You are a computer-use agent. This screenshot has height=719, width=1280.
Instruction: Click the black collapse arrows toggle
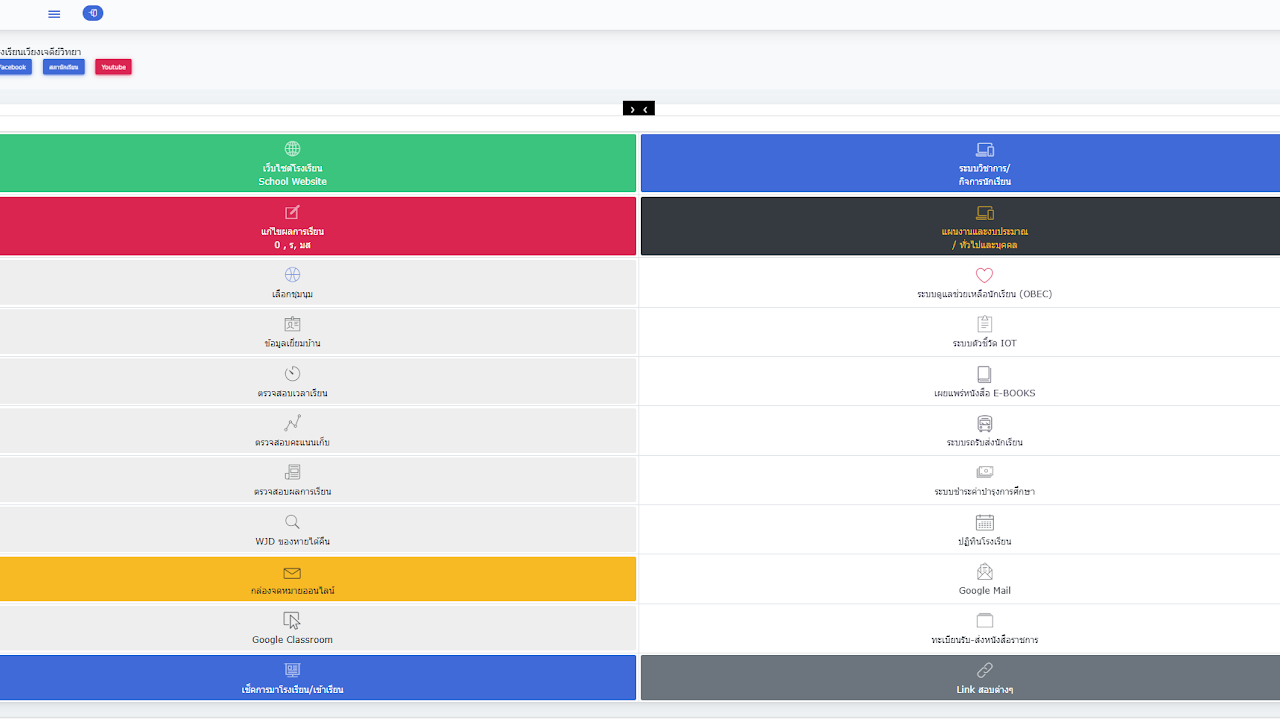pos(638,109)
